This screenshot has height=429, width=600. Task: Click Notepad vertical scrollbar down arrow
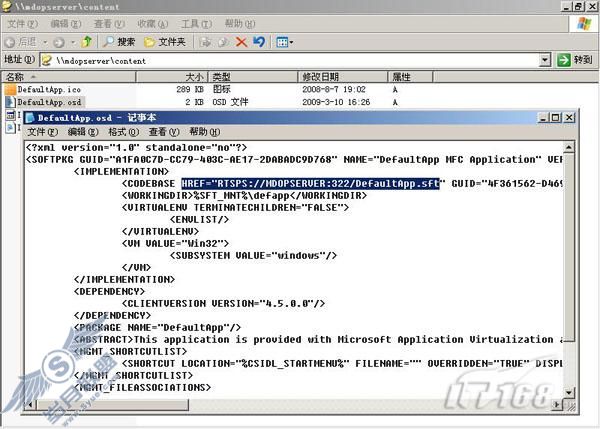pos(569,392)
